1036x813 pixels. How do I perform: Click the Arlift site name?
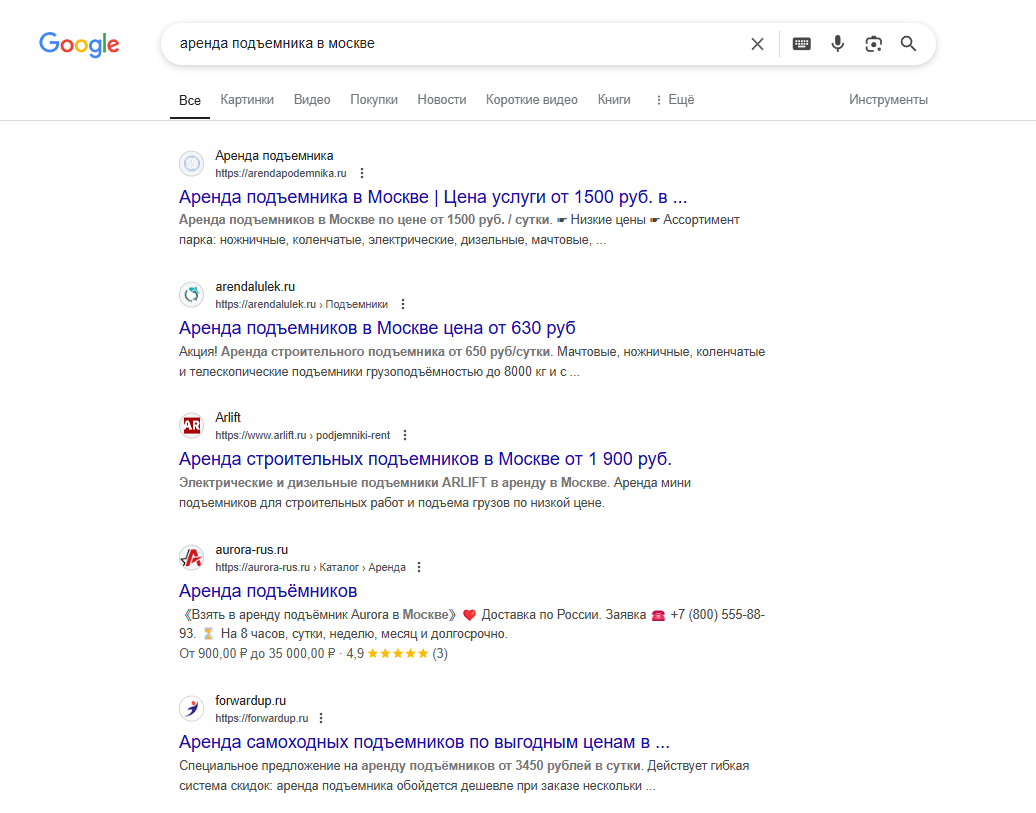coord(228,418)
